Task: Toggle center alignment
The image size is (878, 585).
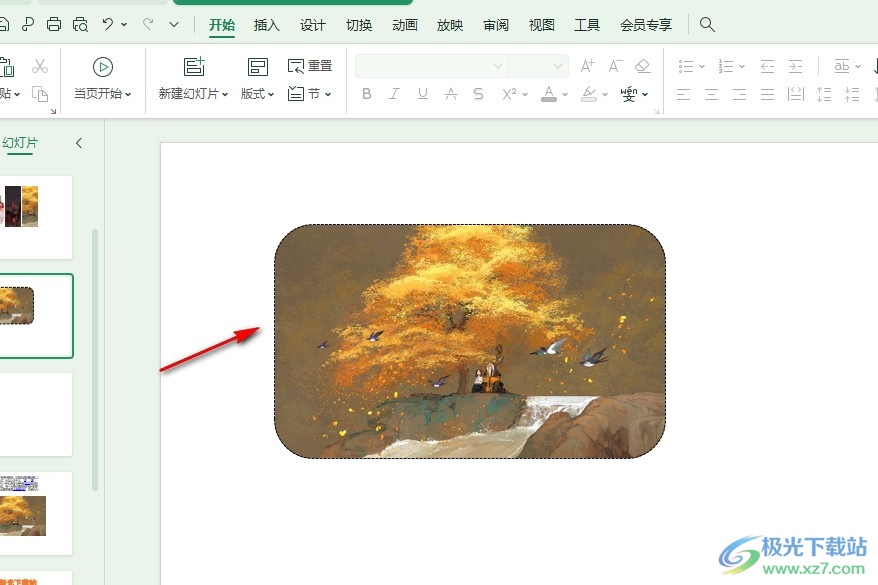Action: click(x=711, y=94)
